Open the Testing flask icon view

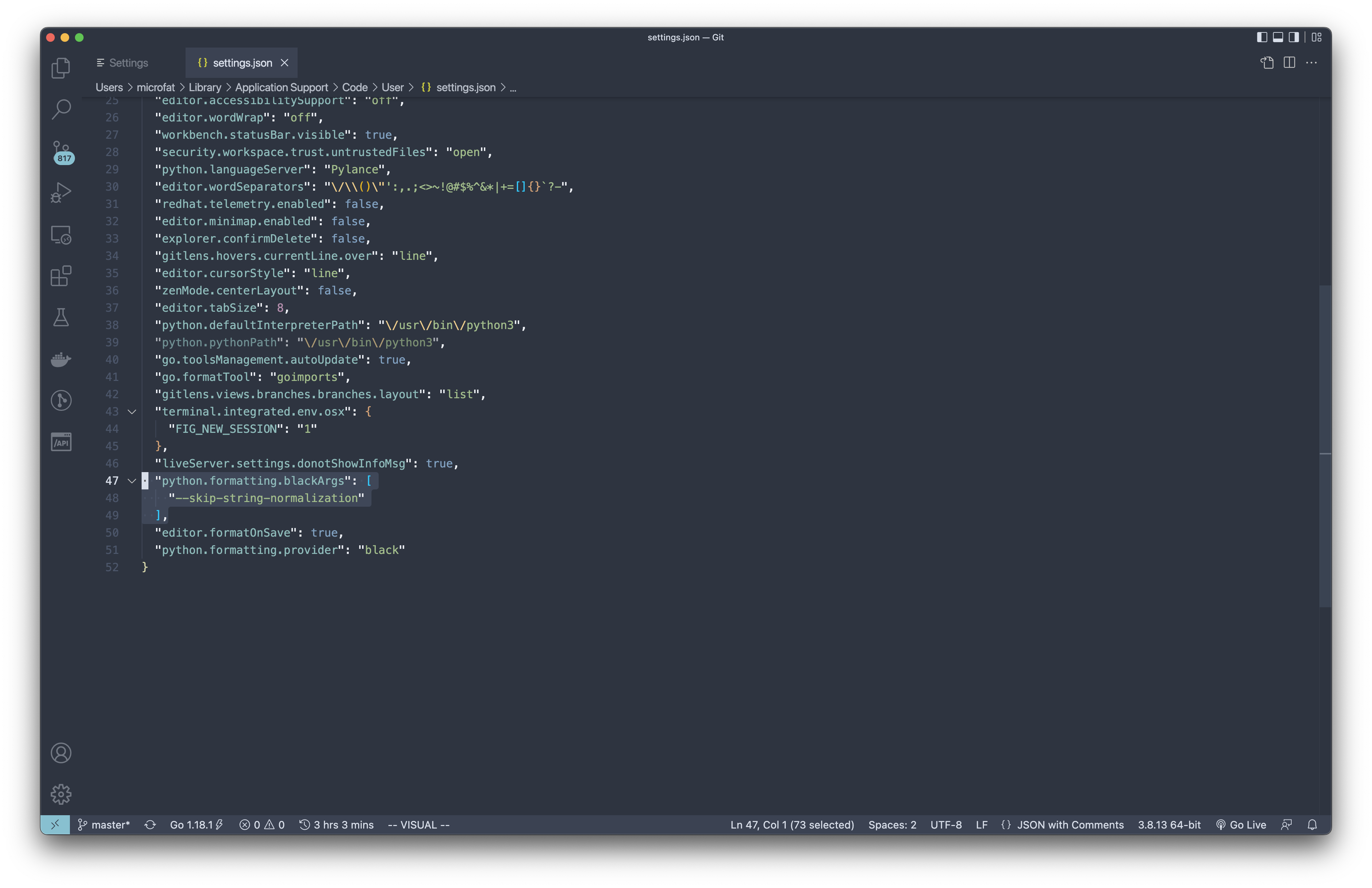61,317
